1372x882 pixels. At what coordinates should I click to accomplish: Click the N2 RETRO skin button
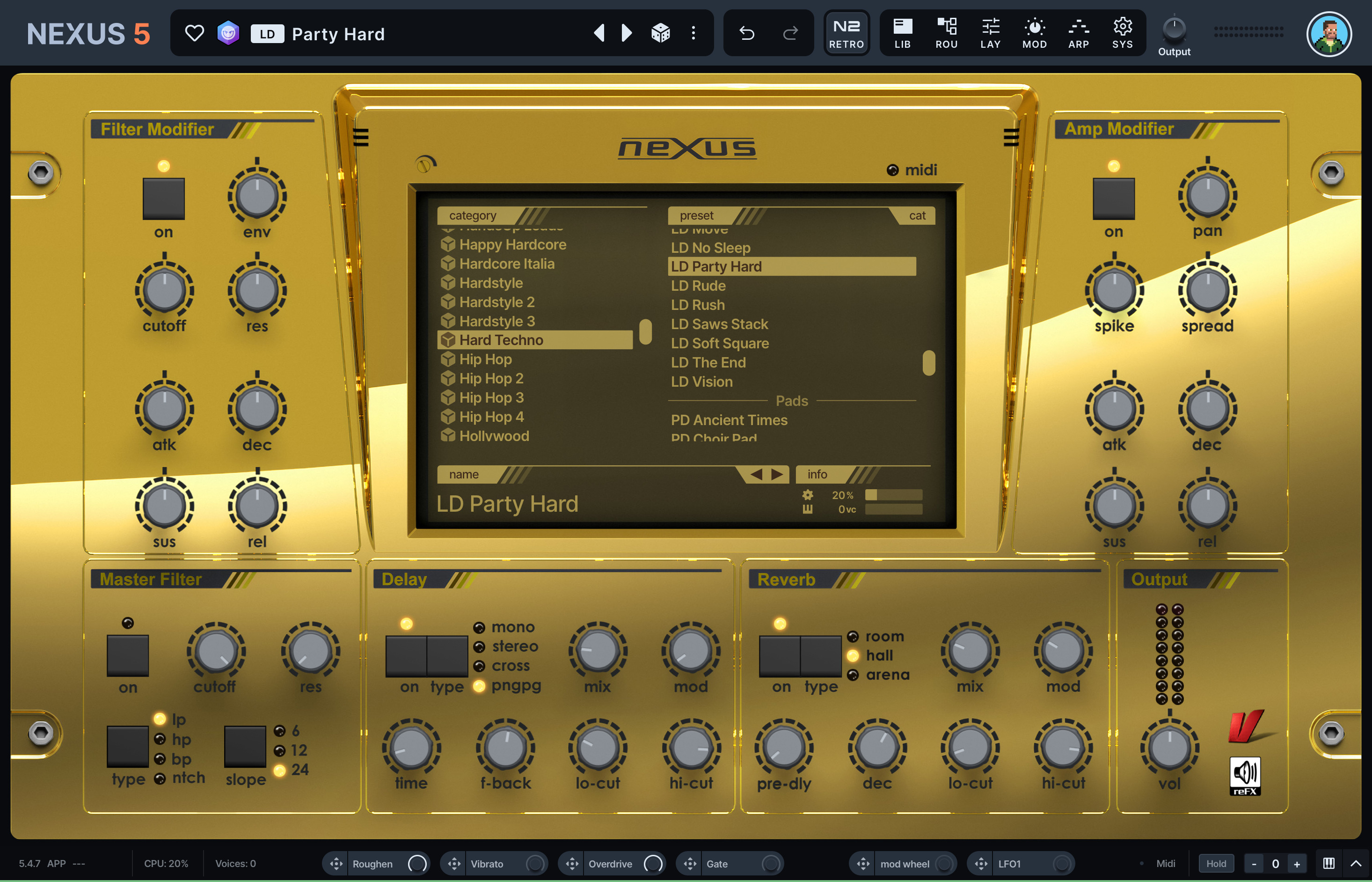846,33
